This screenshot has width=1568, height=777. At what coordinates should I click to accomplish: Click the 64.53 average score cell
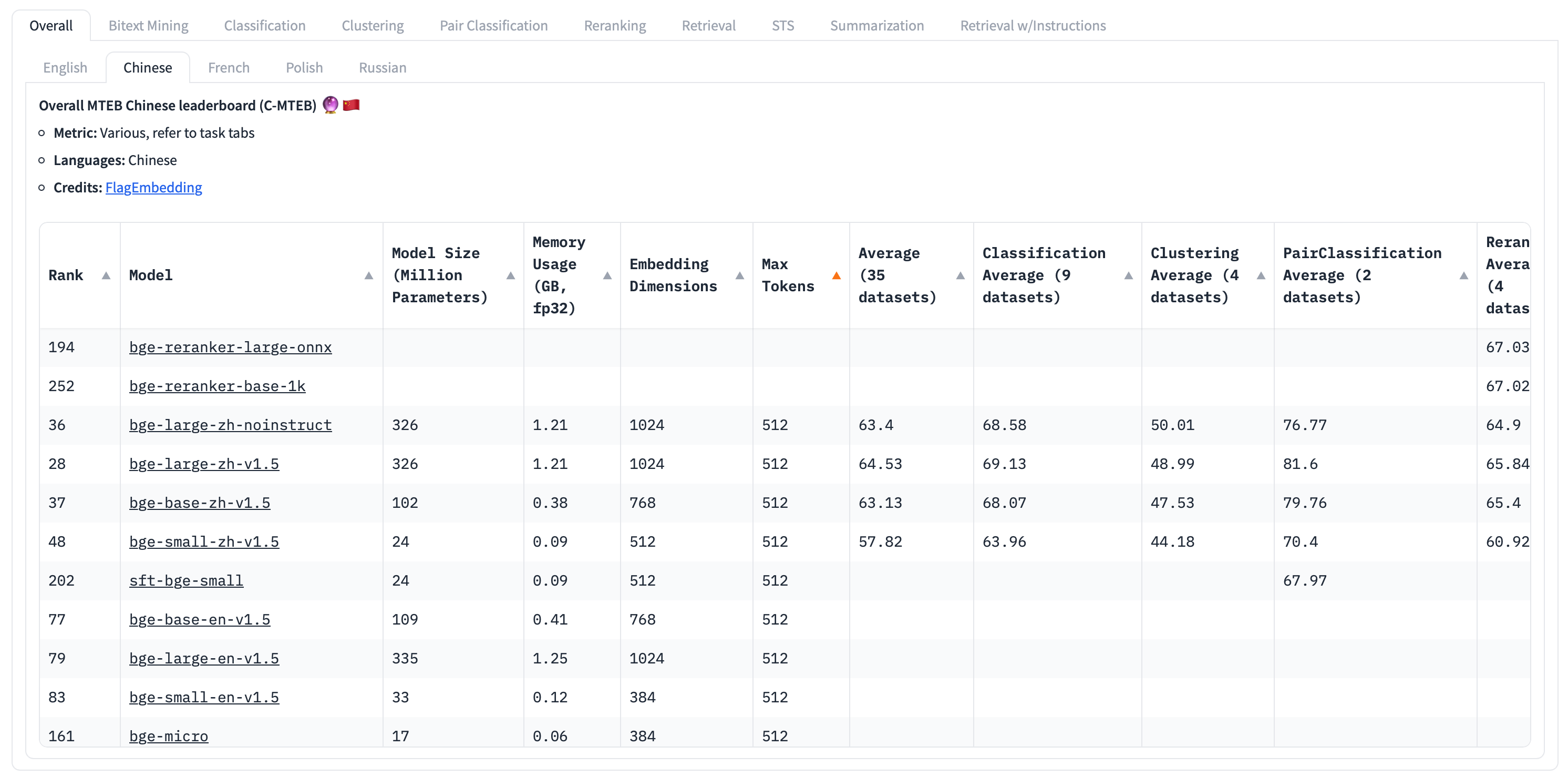880,464
